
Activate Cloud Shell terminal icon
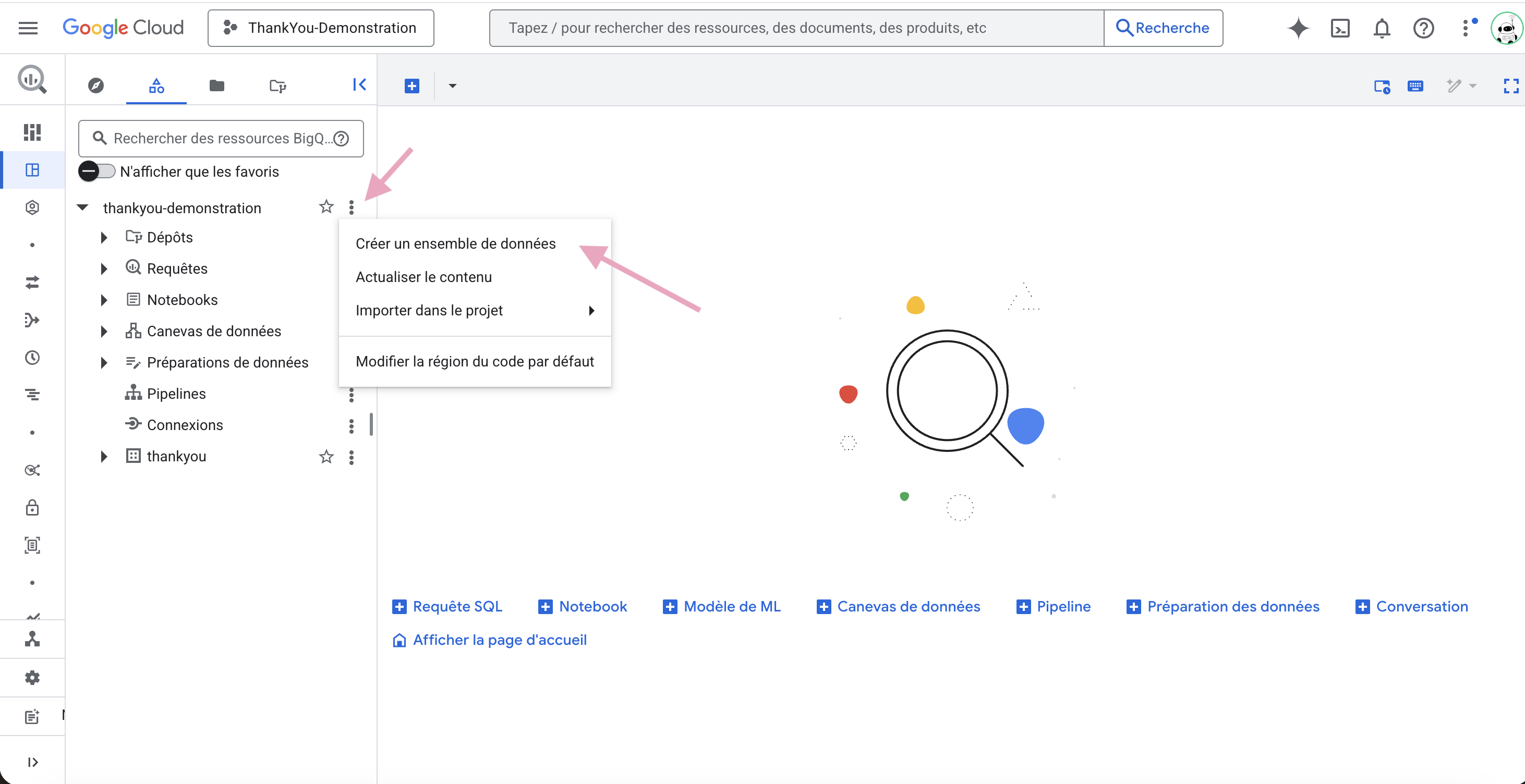tap(1340, 28)
